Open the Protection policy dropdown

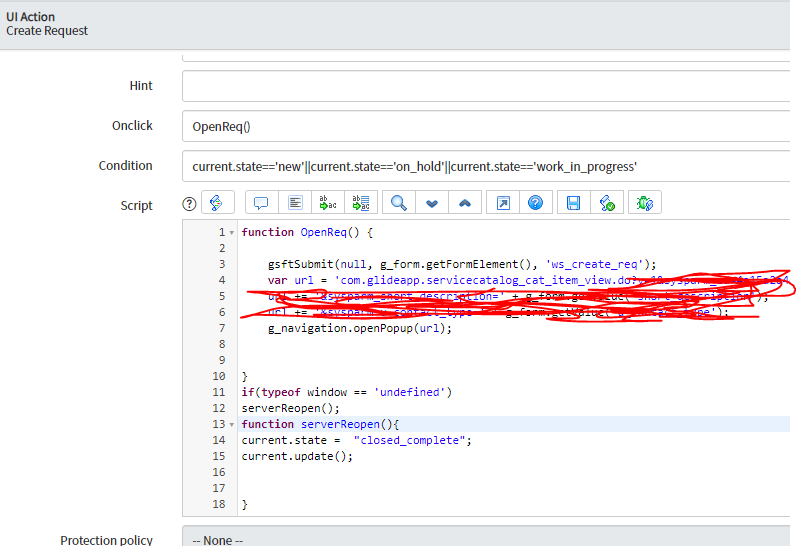click(x=486, y=537)
